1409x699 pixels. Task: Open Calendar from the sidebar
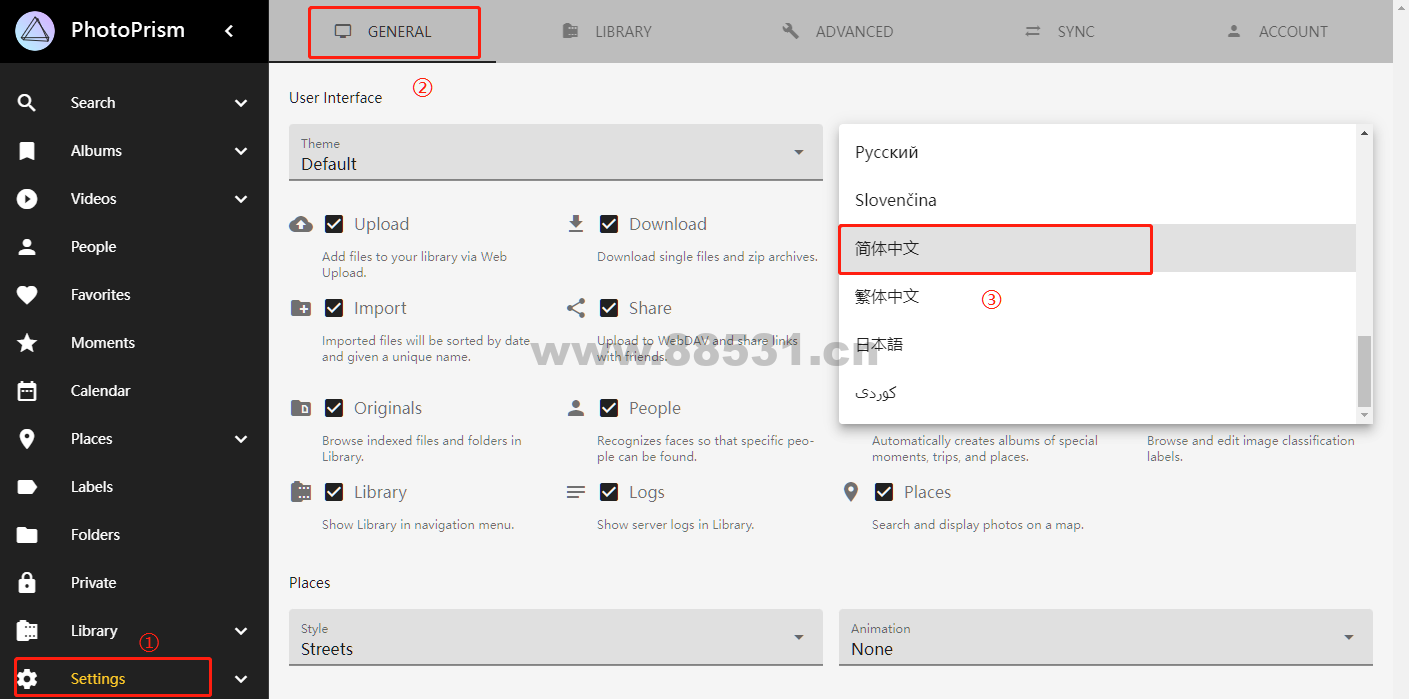(x=134, y=391)
